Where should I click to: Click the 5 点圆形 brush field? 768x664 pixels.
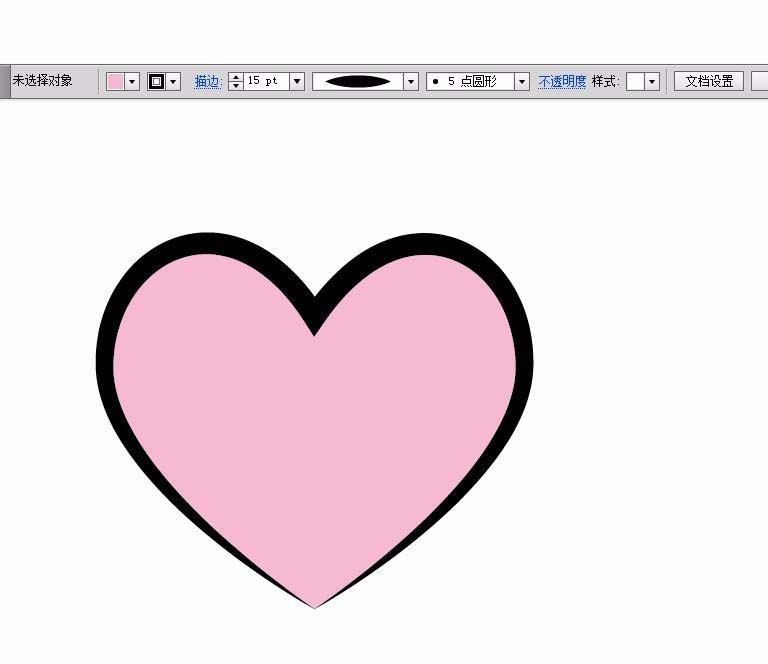pyautogui.click(x=471, y=81)
